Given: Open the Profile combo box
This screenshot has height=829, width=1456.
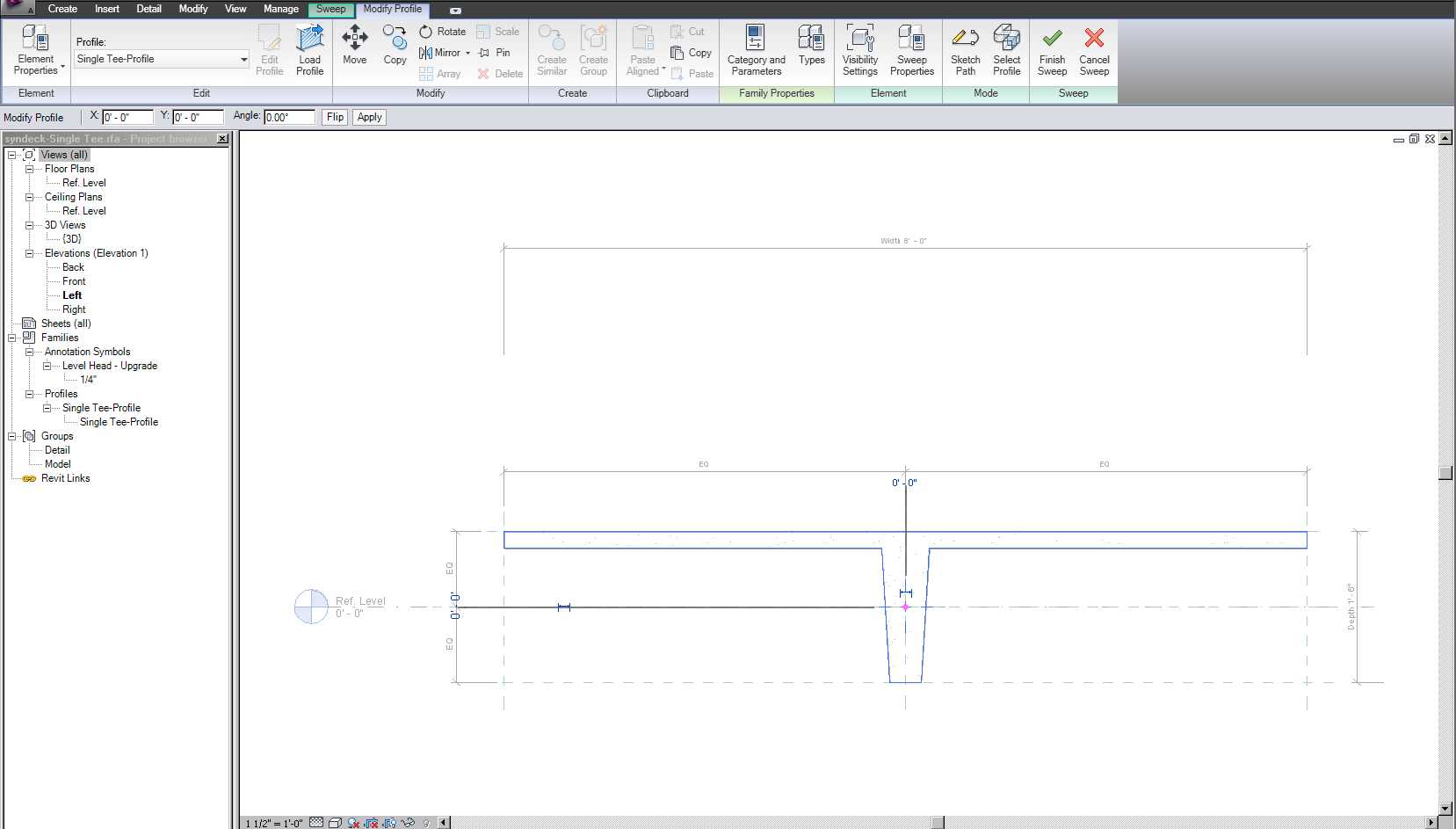Looking at the screenshot, I should [x=162, y=59].
